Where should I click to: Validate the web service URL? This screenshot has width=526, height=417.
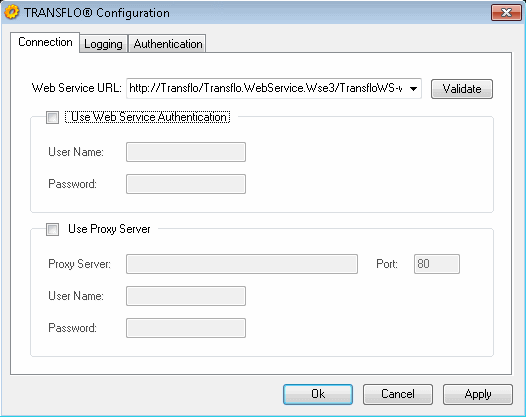coord(462,89)
